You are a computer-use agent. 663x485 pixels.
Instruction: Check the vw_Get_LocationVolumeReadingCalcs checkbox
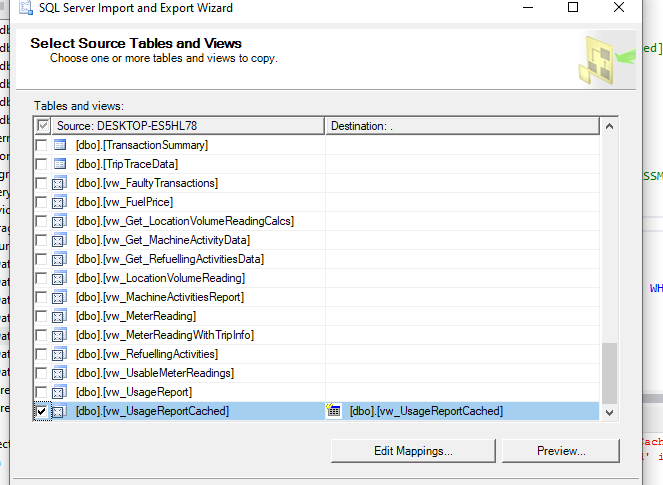(41, 222)
